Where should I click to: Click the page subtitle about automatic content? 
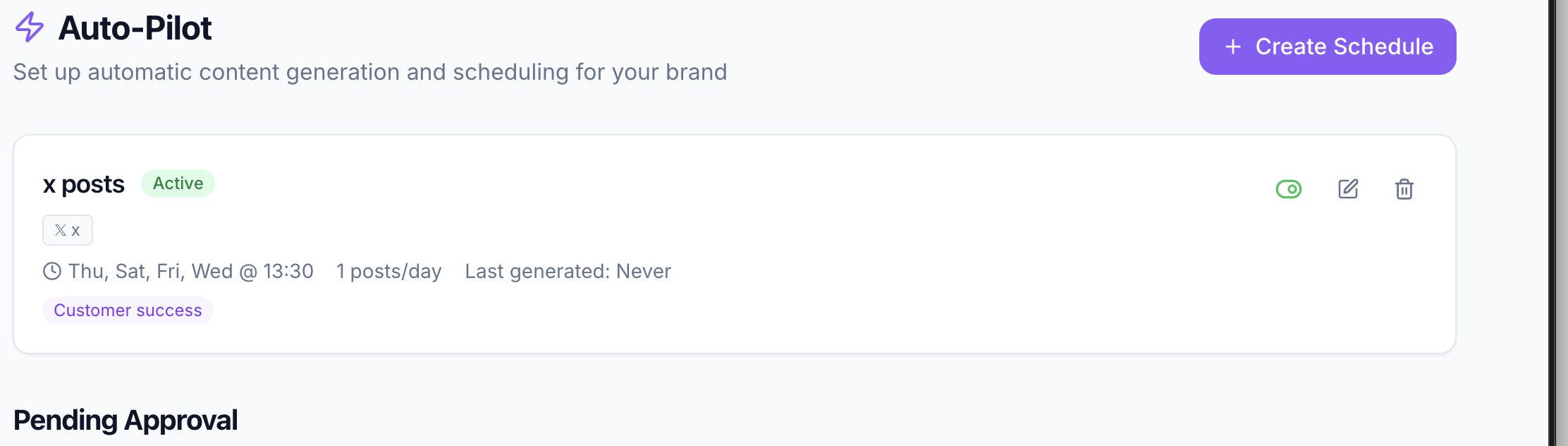370,72
